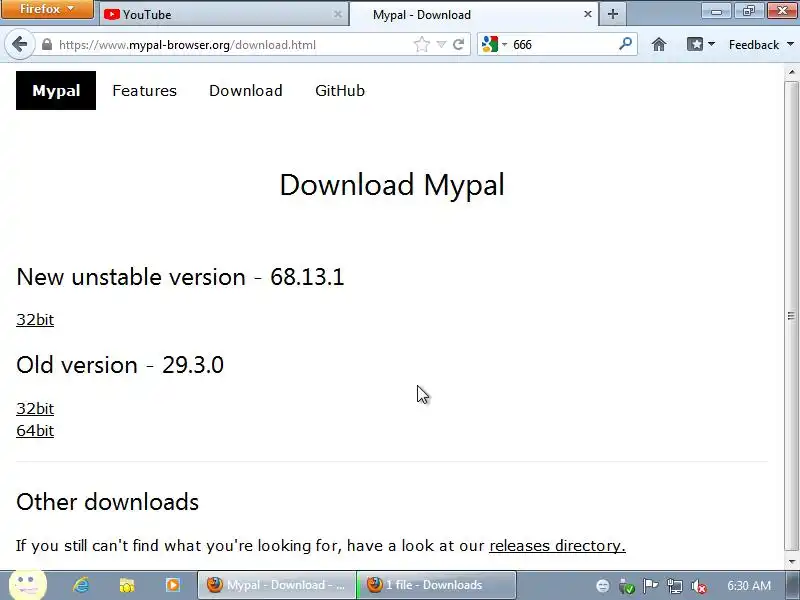The image size is (800, 600).
Task: Click 'Other downloads' heading
Action: click(107, 502)
